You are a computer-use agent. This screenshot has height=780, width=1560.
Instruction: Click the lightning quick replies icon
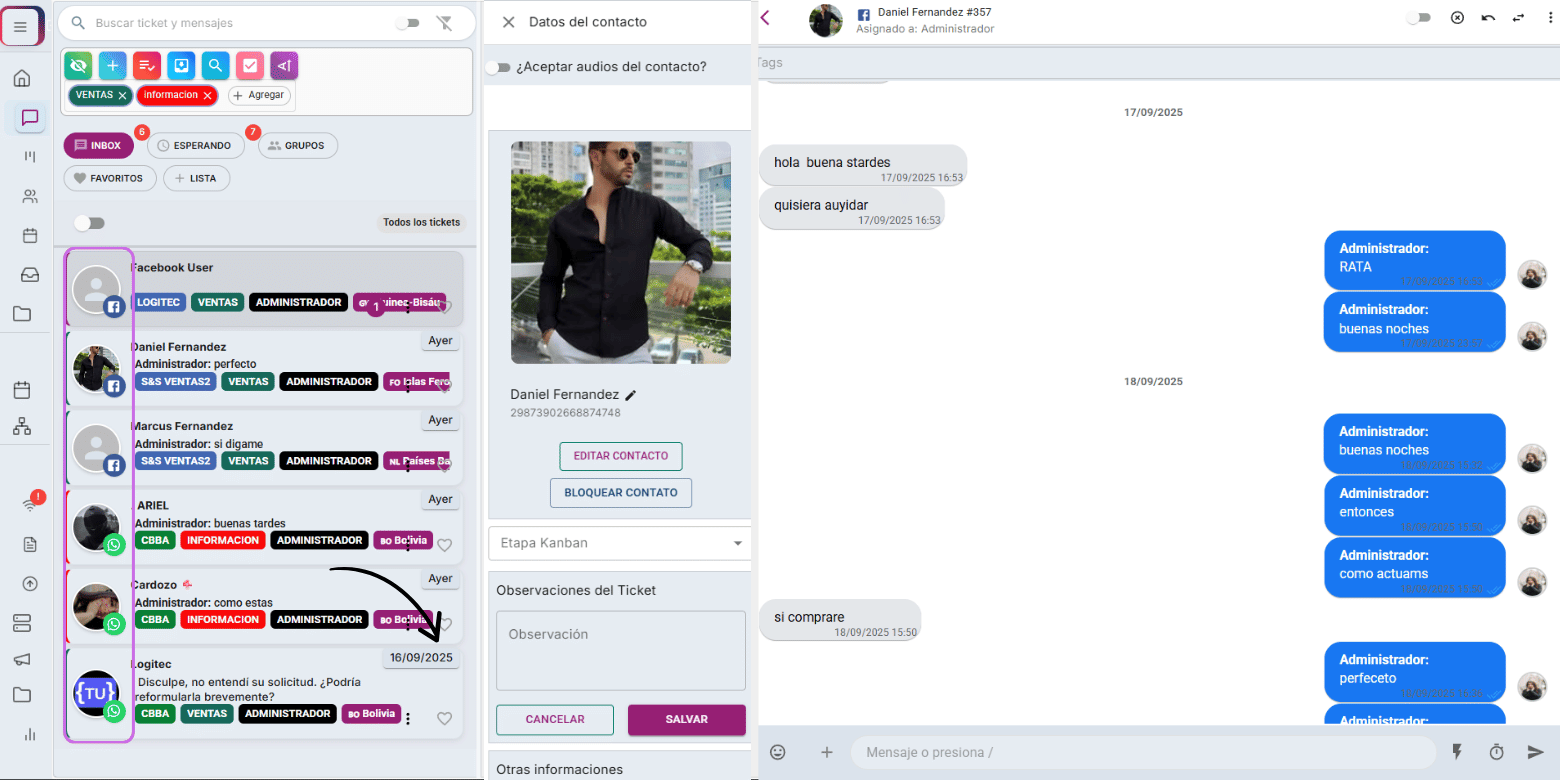point(1457,752)
